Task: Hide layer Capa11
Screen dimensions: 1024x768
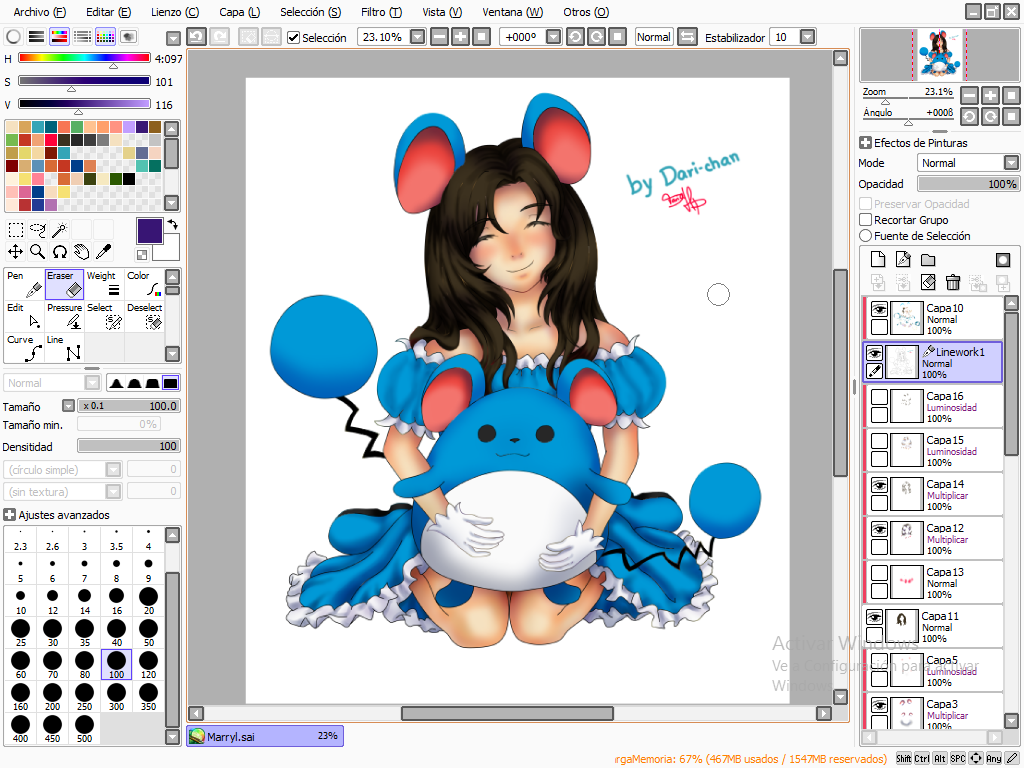Action: tap(874, 617)
